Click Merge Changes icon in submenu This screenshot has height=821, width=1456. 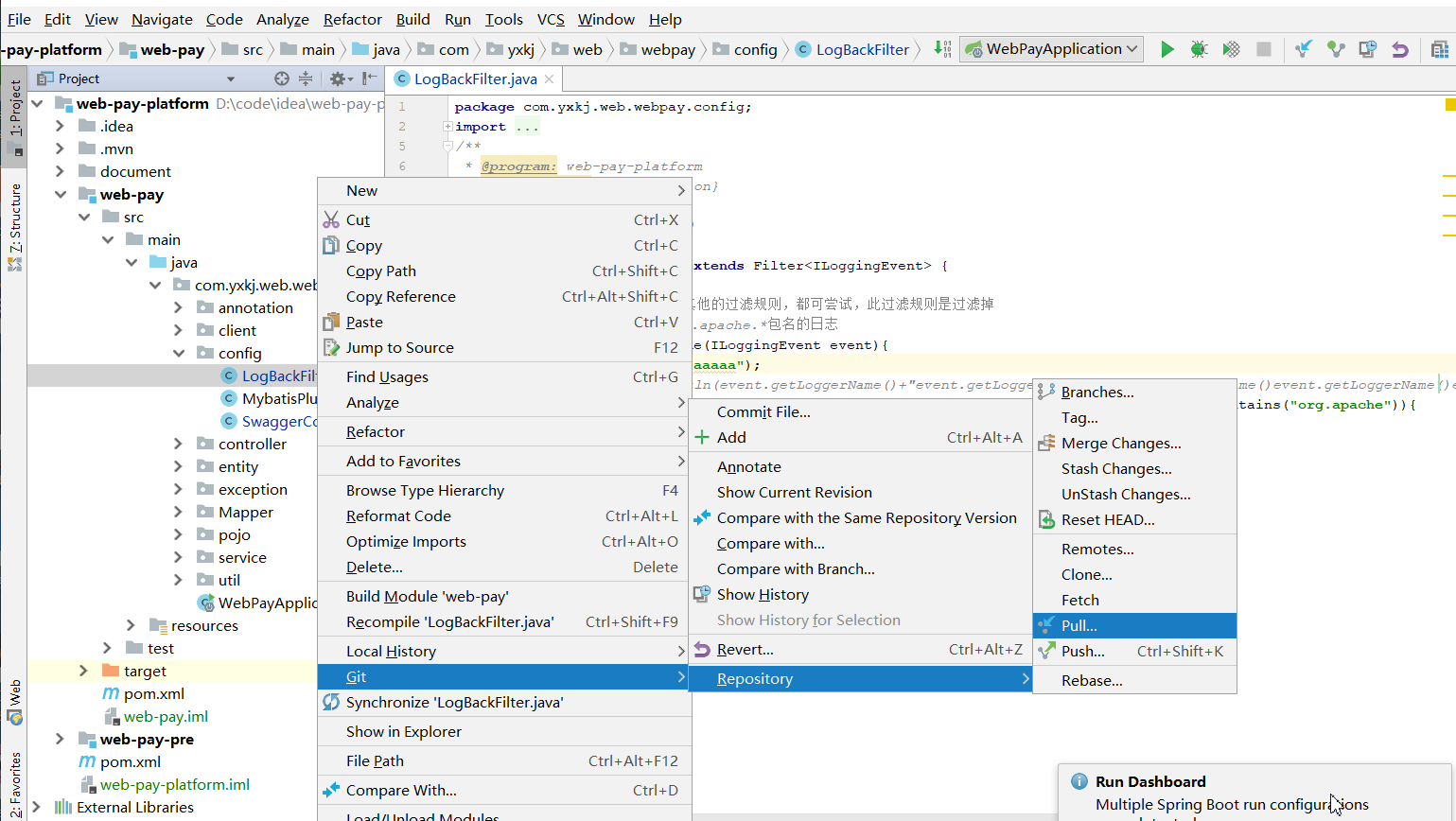coord(1046,443)
